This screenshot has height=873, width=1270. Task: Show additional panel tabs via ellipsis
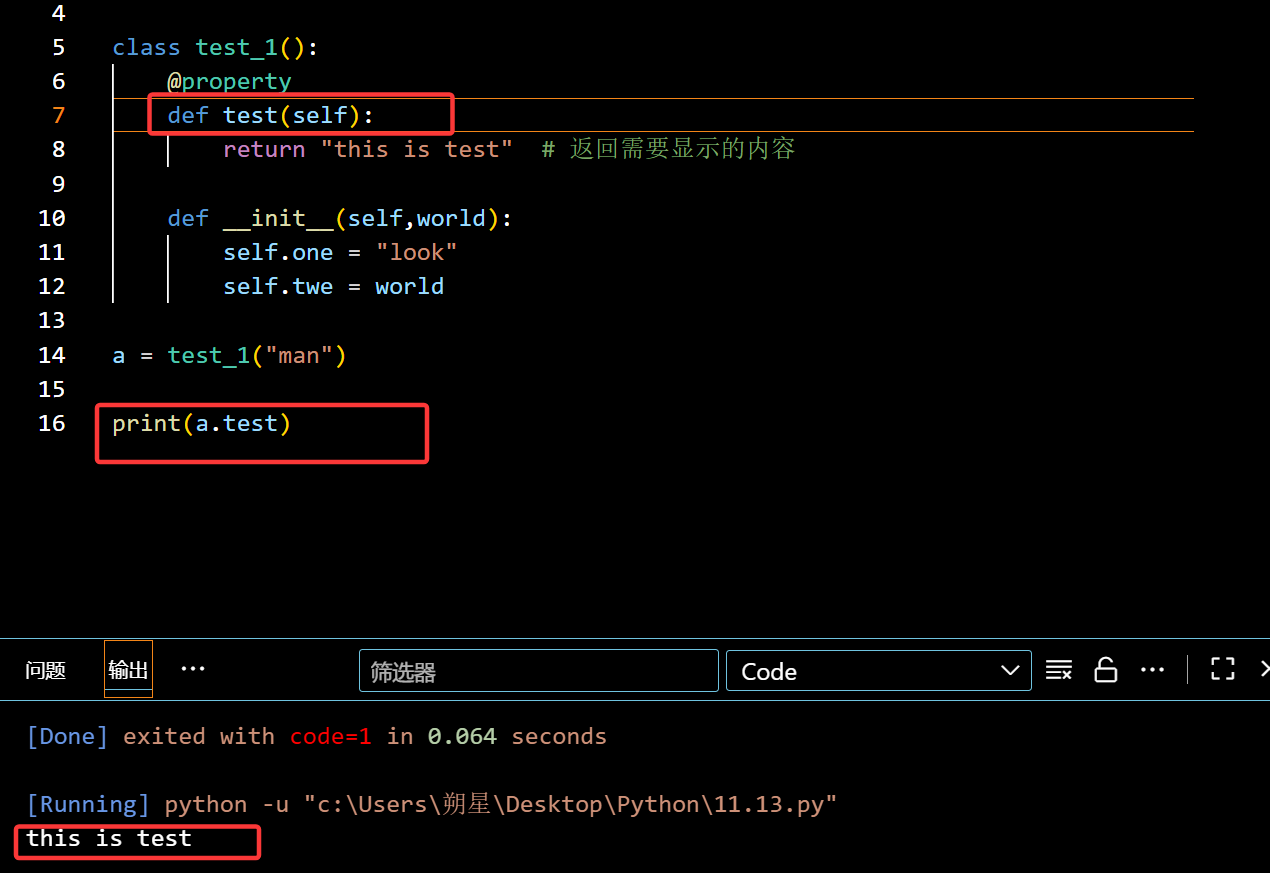tap(192, 669)
